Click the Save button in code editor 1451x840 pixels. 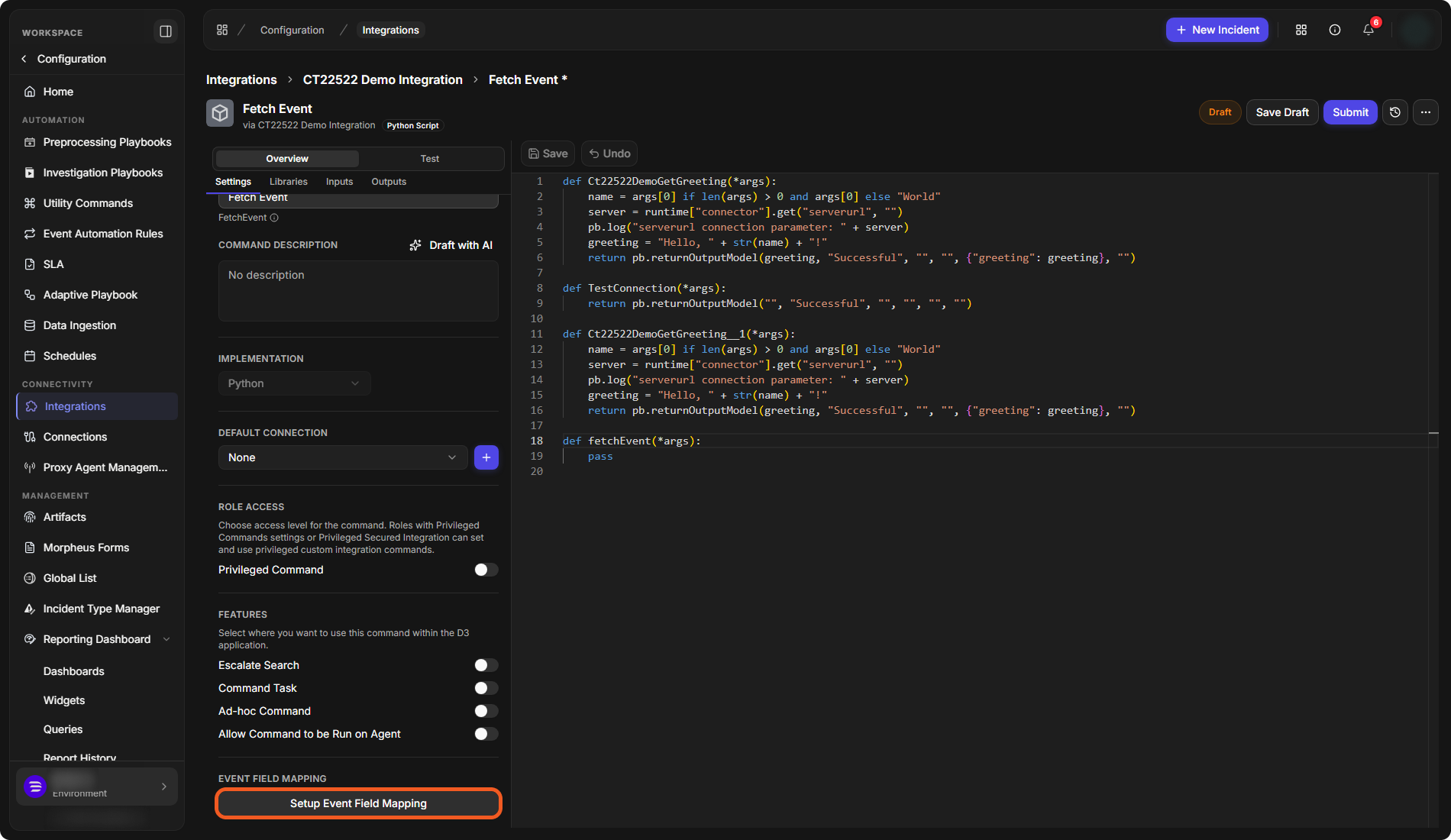548,153
